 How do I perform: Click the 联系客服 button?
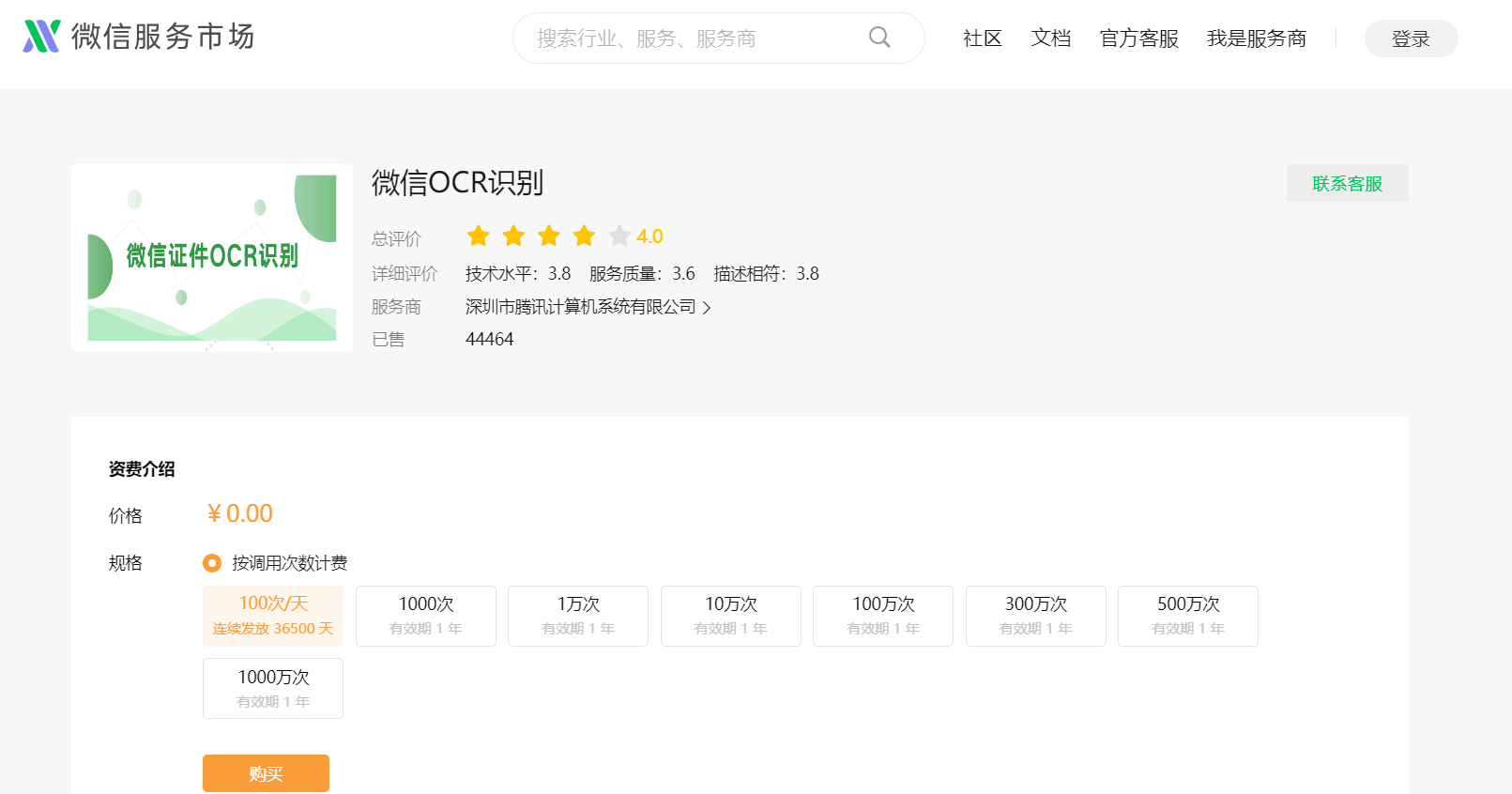[1347, 183]
